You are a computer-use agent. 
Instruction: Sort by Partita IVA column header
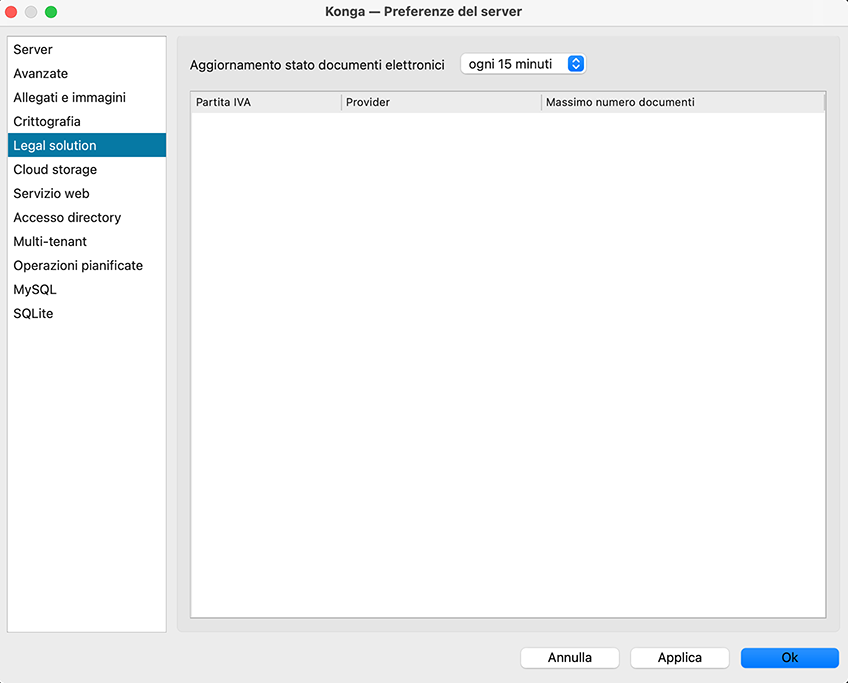265,102
